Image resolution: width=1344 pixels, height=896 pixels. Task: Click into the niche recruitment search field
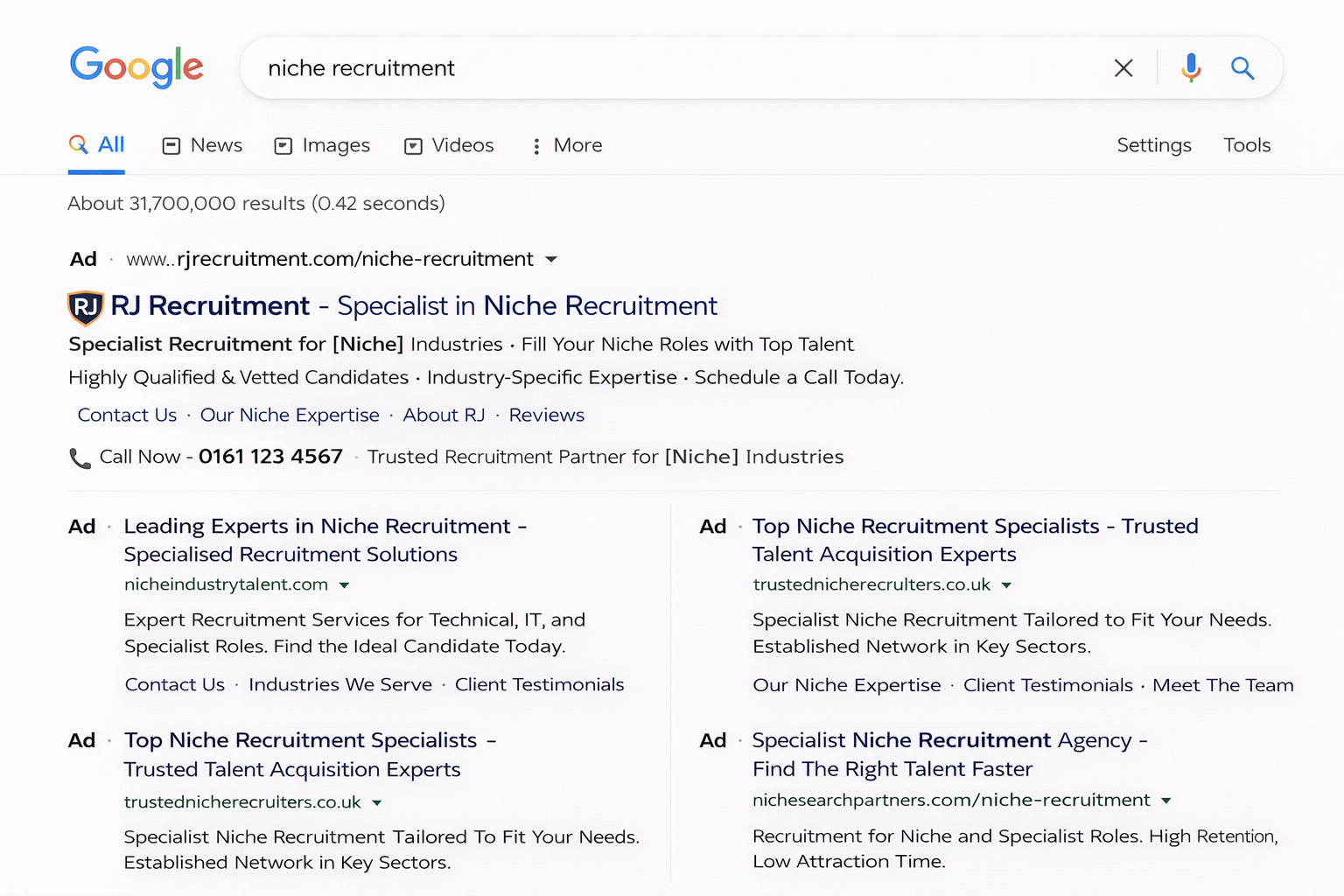click(665, 68)
